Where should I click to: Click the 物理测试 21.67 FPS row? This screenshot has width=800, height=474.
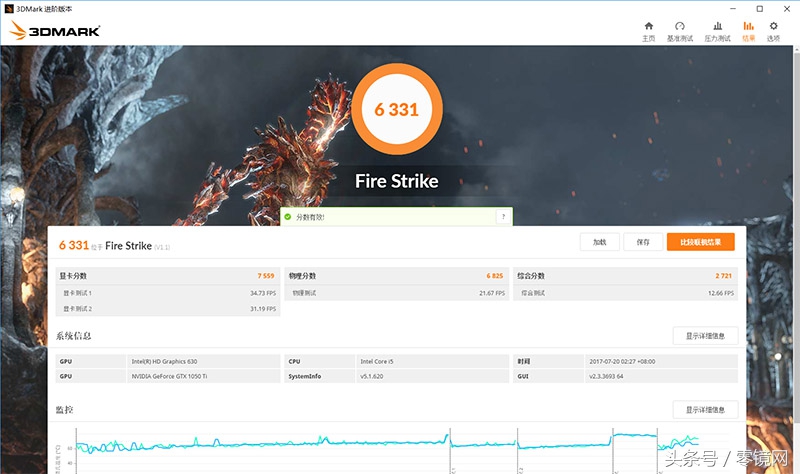coord(396,293)
